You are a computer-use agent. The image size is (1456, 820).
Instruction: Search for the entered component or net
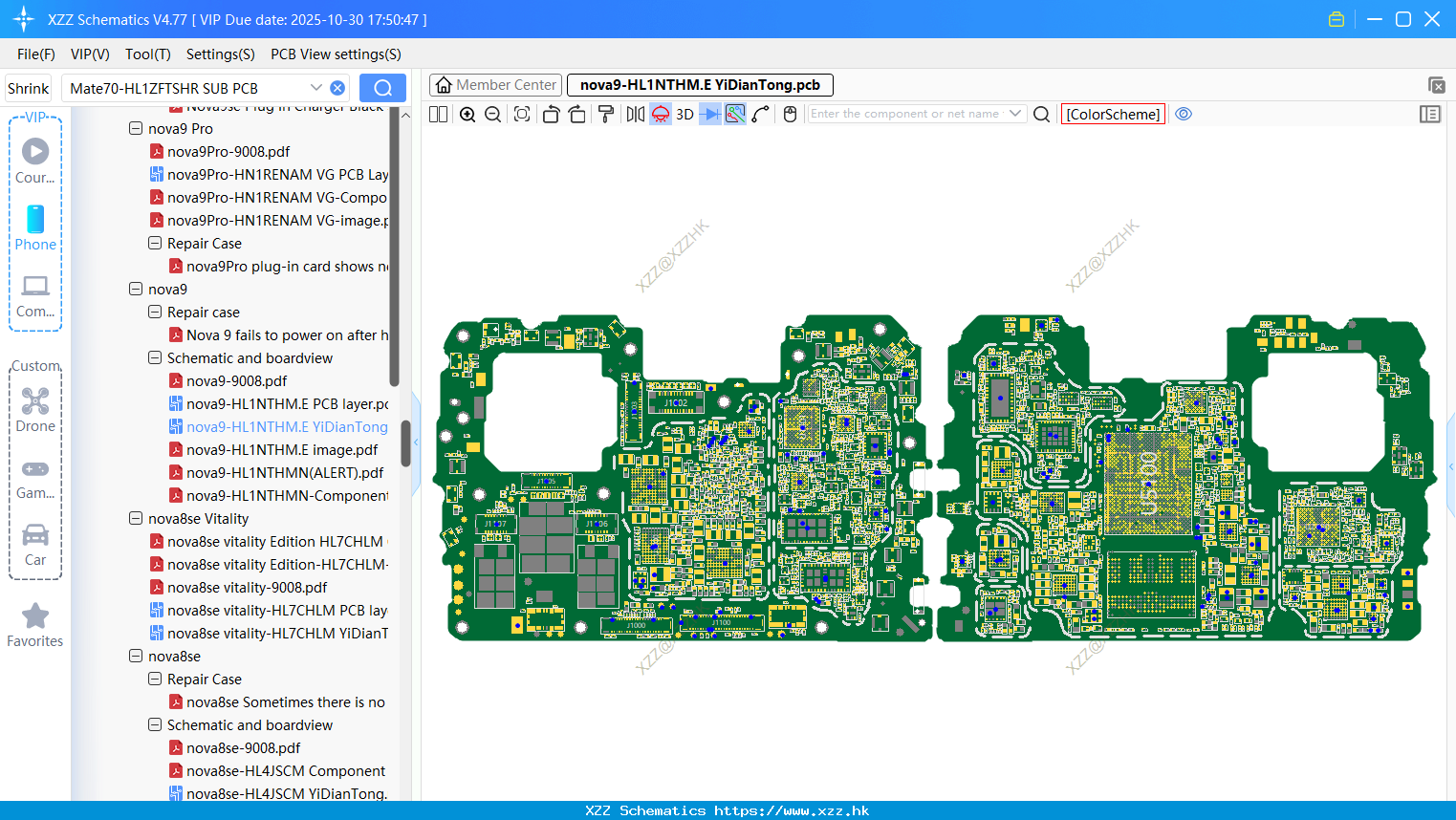(1042, 114)
